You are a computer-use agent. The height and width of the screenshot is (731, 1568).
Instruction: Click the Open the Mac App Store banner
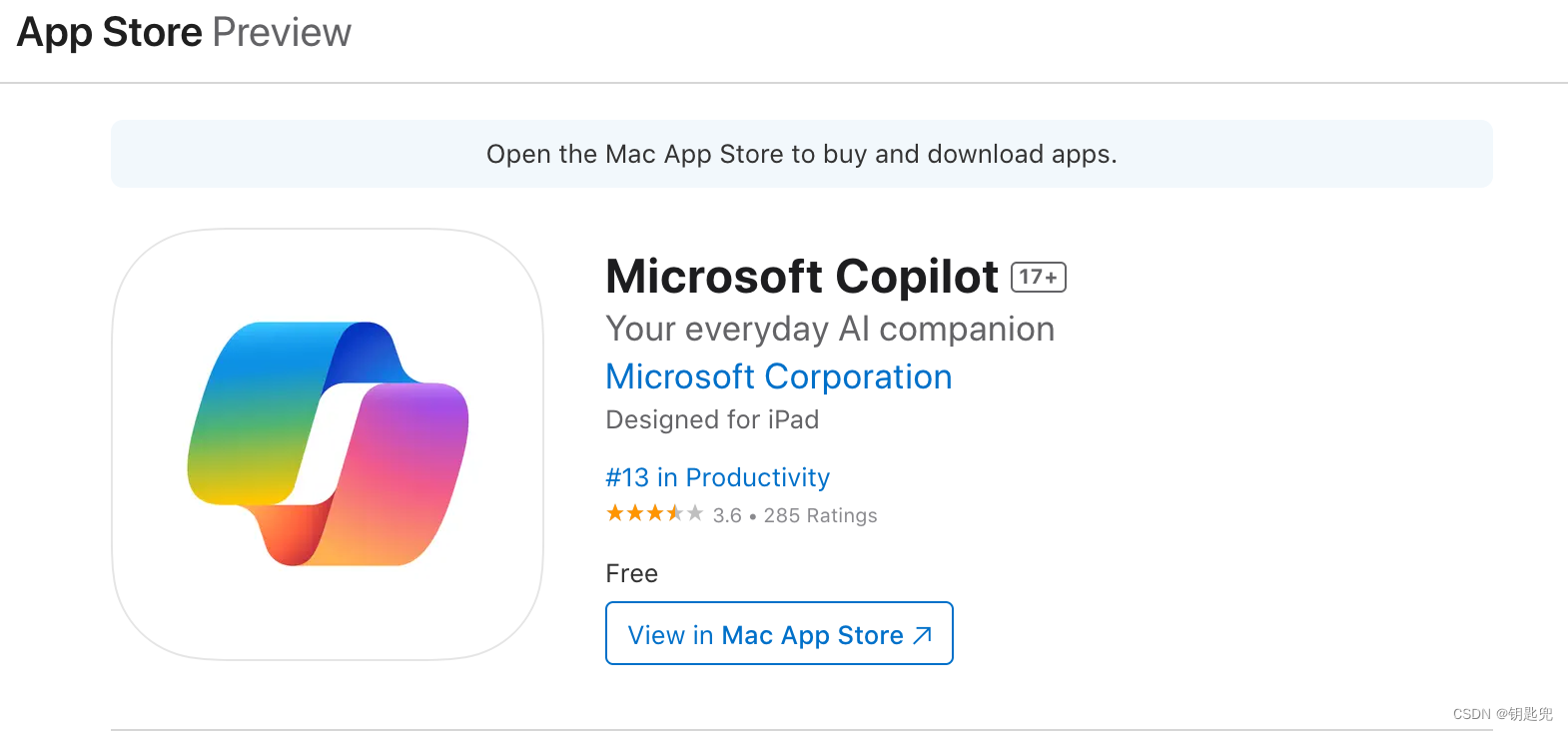coord(802,154)
